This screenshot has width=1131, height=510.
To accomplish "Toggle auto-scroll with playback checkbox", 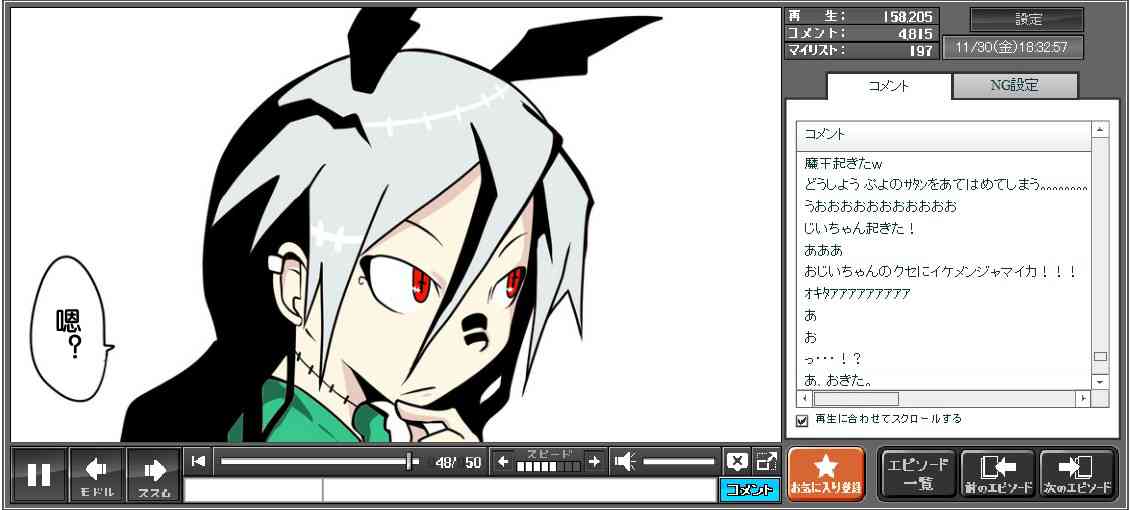I will click(801, 421).
